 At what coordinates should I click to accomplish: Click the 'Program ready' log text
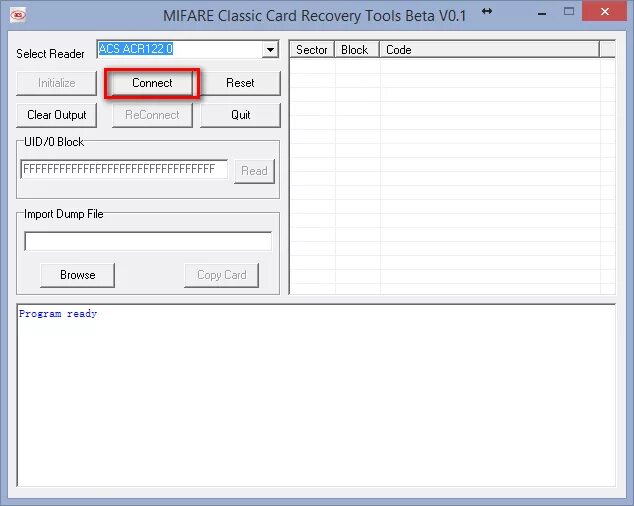pyautogui.click(x=58, y=314)
